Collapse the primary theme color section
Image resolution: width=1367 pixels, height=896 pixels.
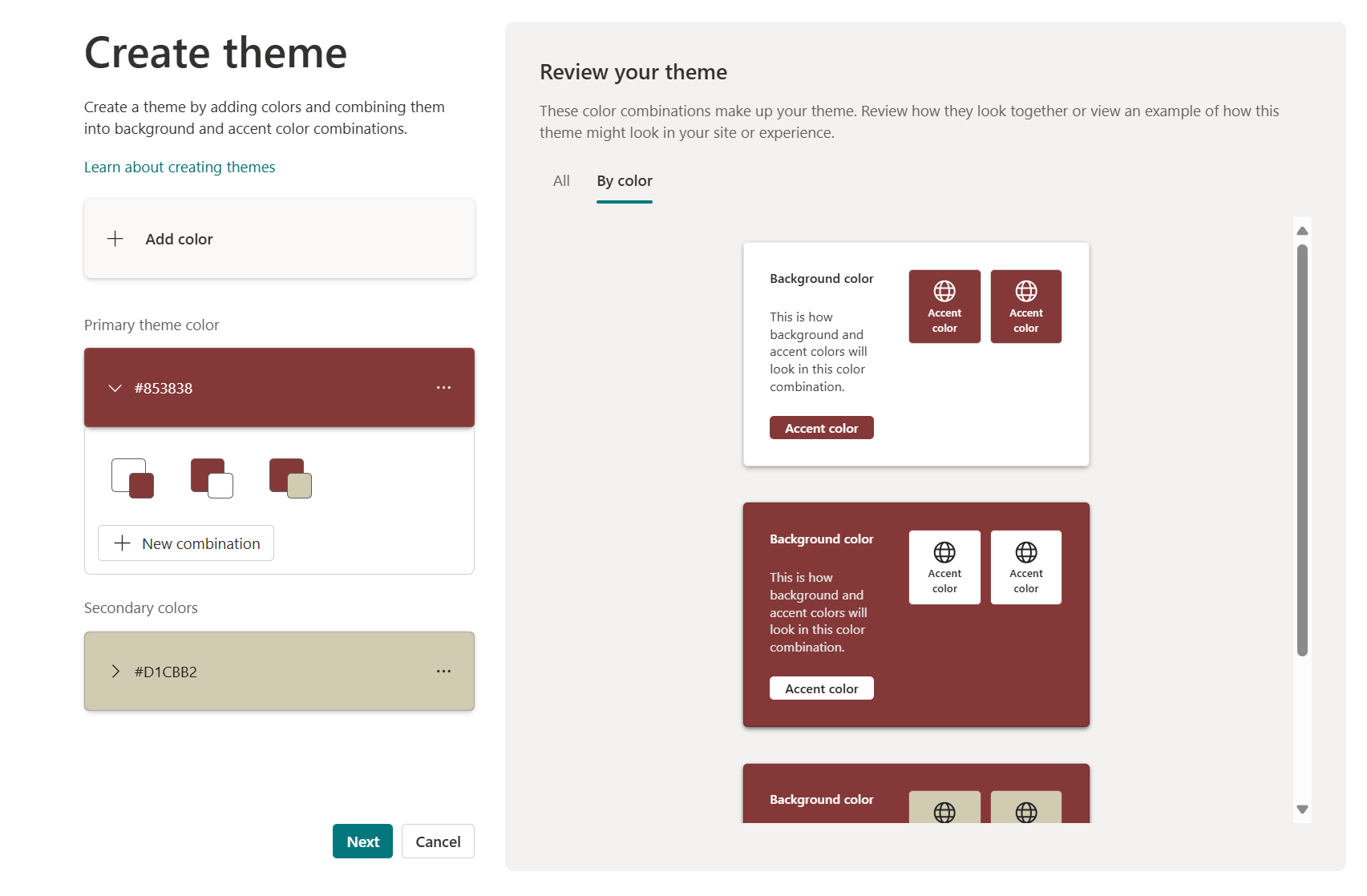click(x=115, y=388)
